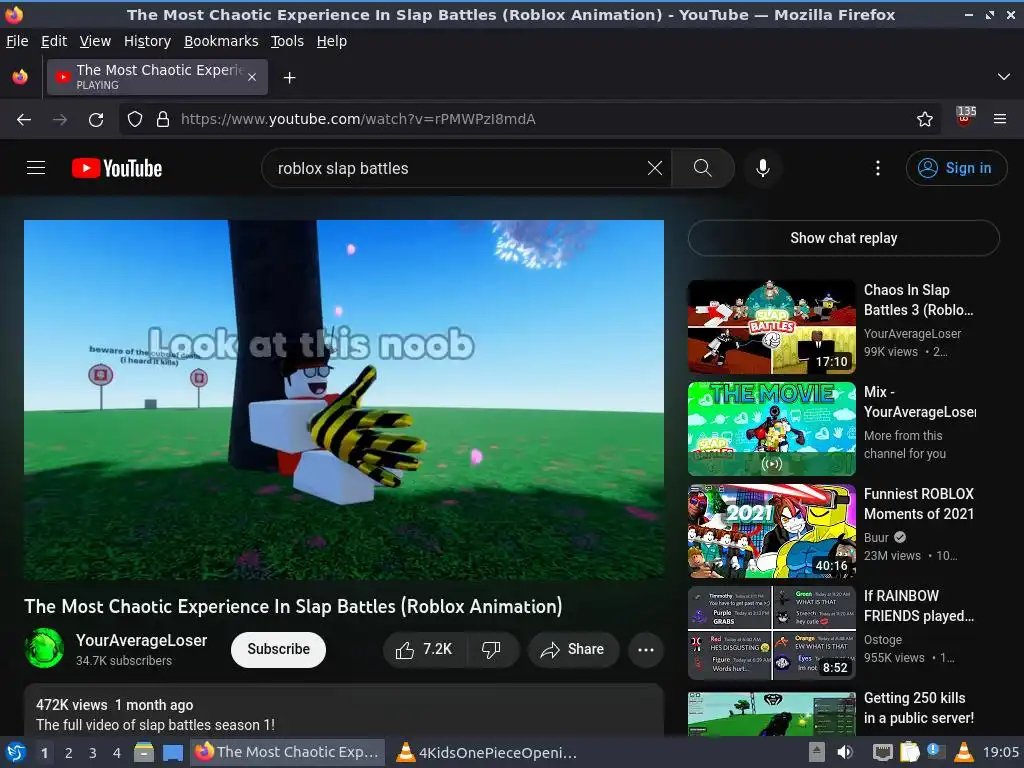Viewport: 1024px width, 768px height.
Task: Open the list all tabs dropdown
Action: tap(1004, 77)
